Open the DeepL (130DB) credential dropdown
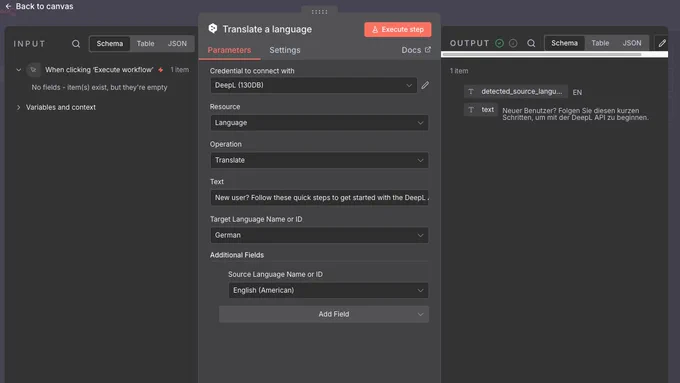680x383 pixels. (x=314, y=85)
